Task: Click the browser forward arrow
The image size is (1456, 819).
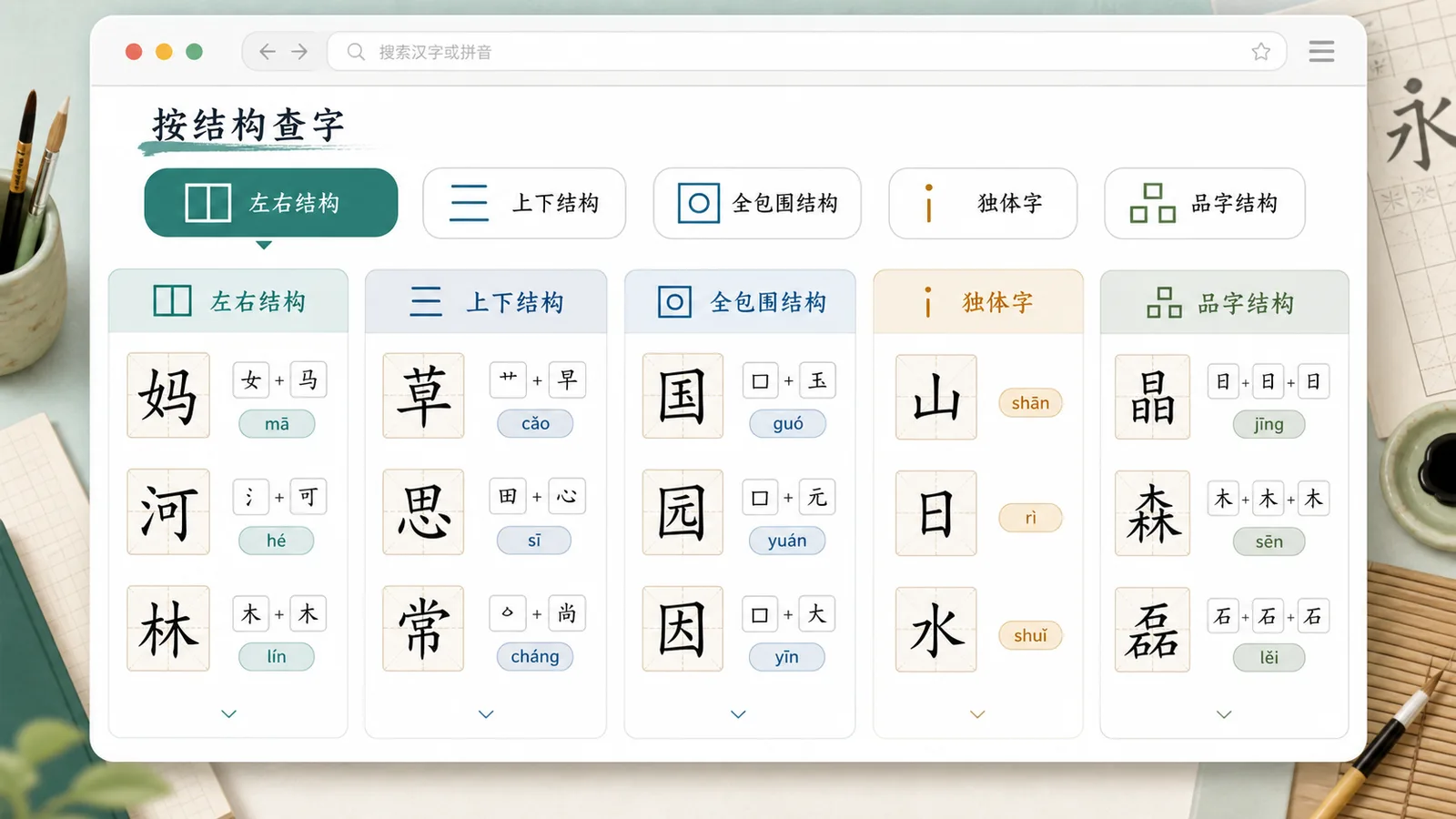Action: 299,52
